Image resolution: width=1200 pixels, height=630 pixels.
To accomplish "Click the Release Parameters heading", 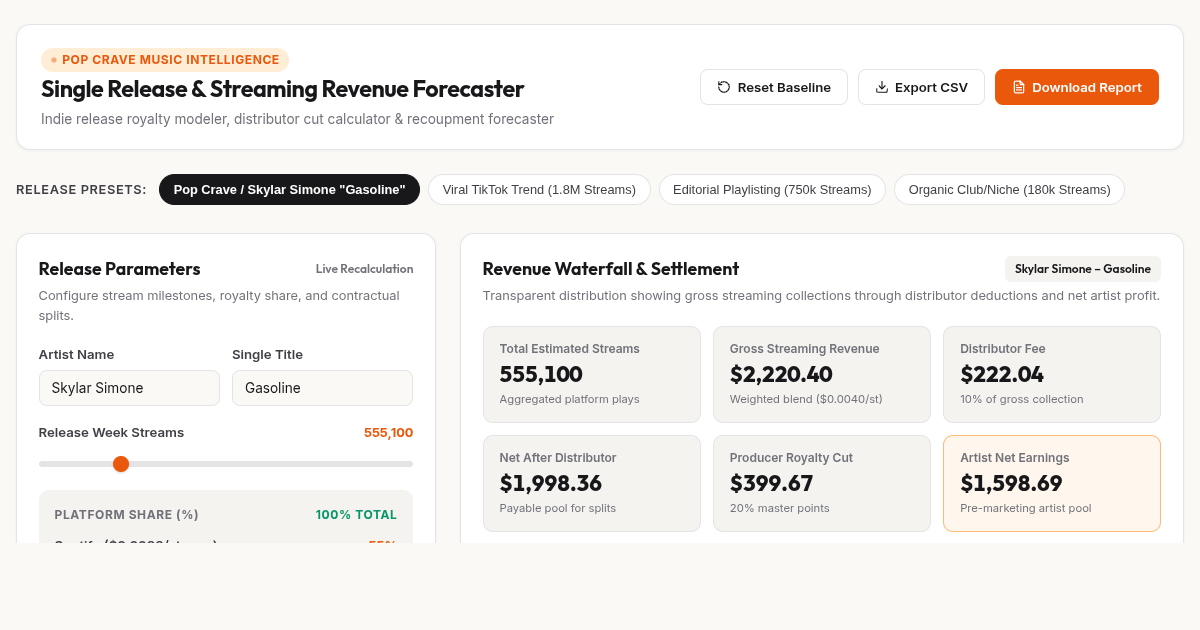I will tap(120, 269).
